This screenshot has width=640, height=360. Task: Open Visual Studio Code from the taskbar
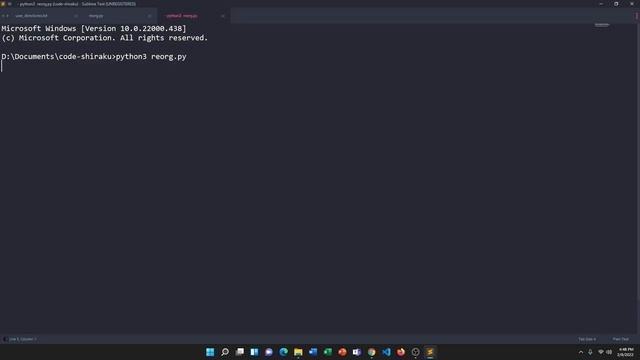point(386,352)
